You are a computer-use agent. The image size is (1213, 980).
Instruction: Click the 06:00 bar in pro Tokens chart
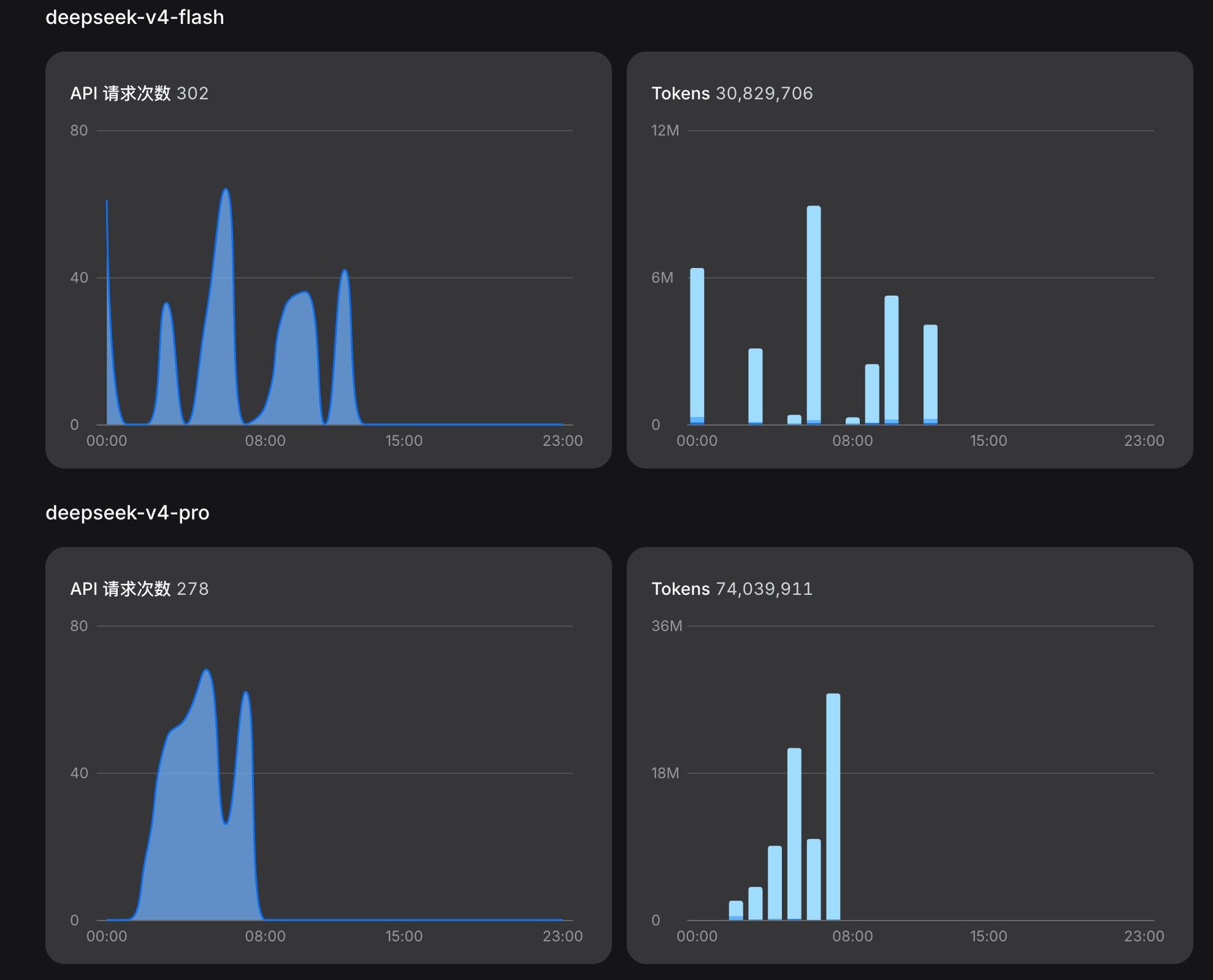click(x=814, y=879)
